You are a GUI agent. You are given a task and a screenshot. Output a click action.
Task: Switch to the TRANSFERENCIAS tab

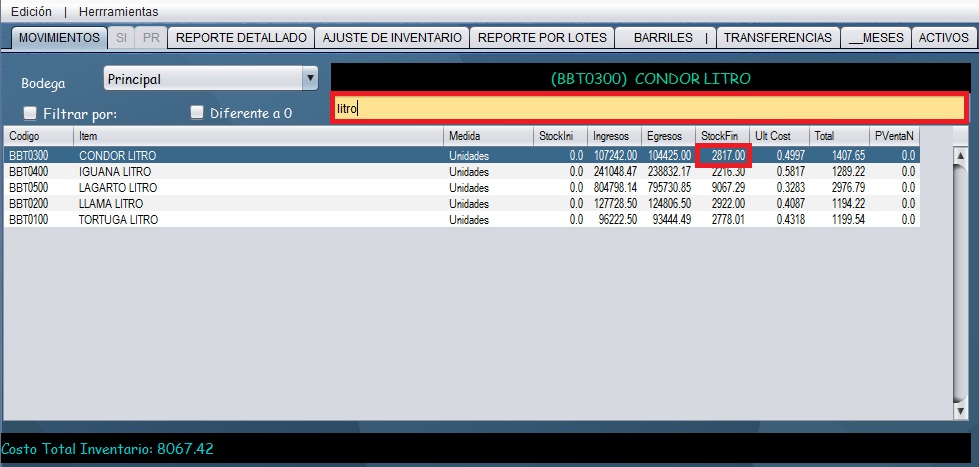coord(777,37)
